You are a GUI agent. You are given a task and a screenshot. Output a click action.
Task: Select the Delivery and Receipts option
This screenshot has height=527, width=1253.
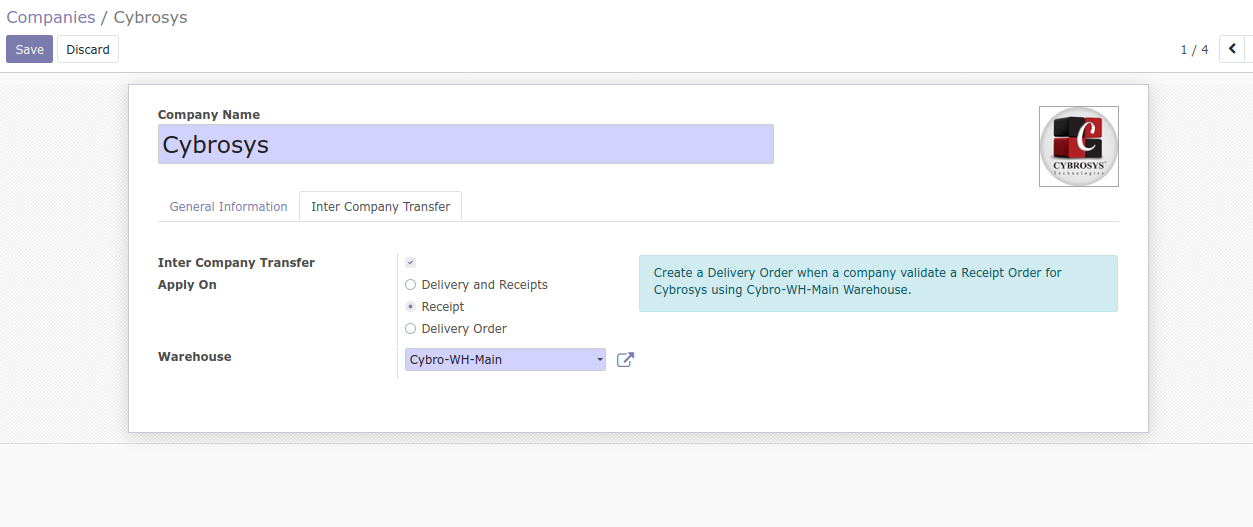(x=476, y=285)
